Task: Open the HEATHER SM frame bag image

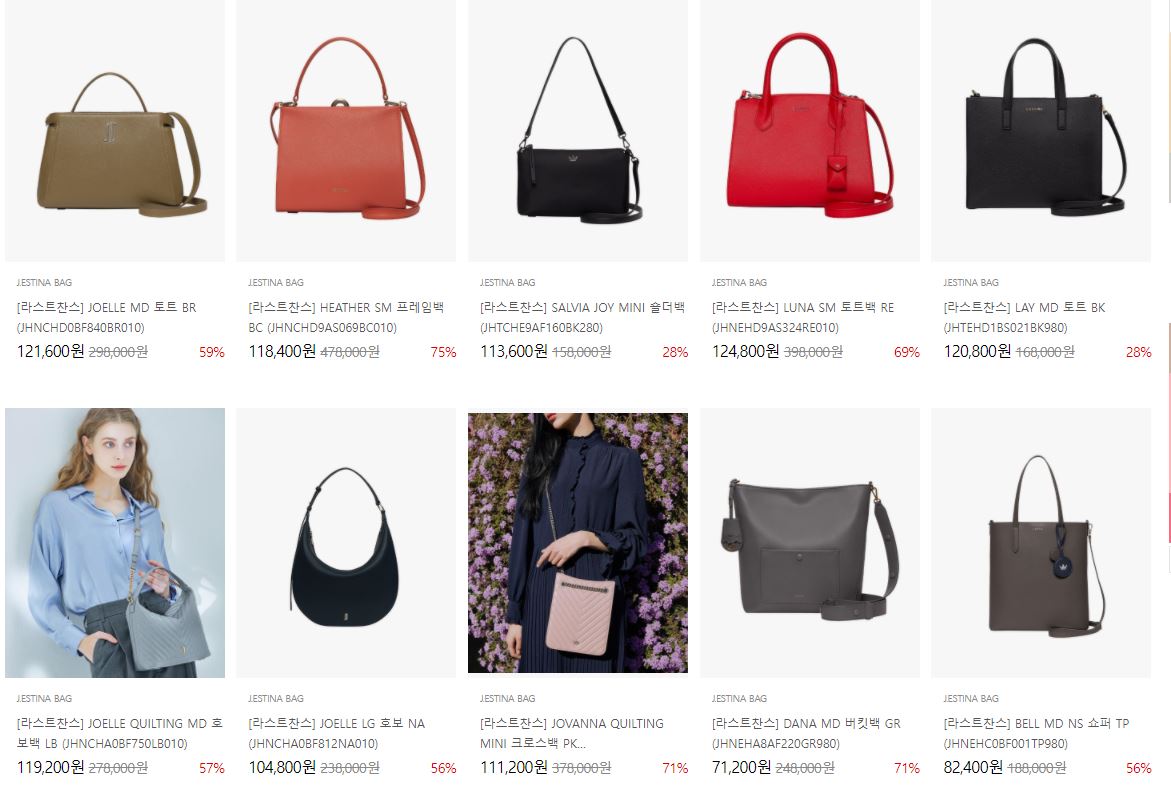Action: click(347, 131)
